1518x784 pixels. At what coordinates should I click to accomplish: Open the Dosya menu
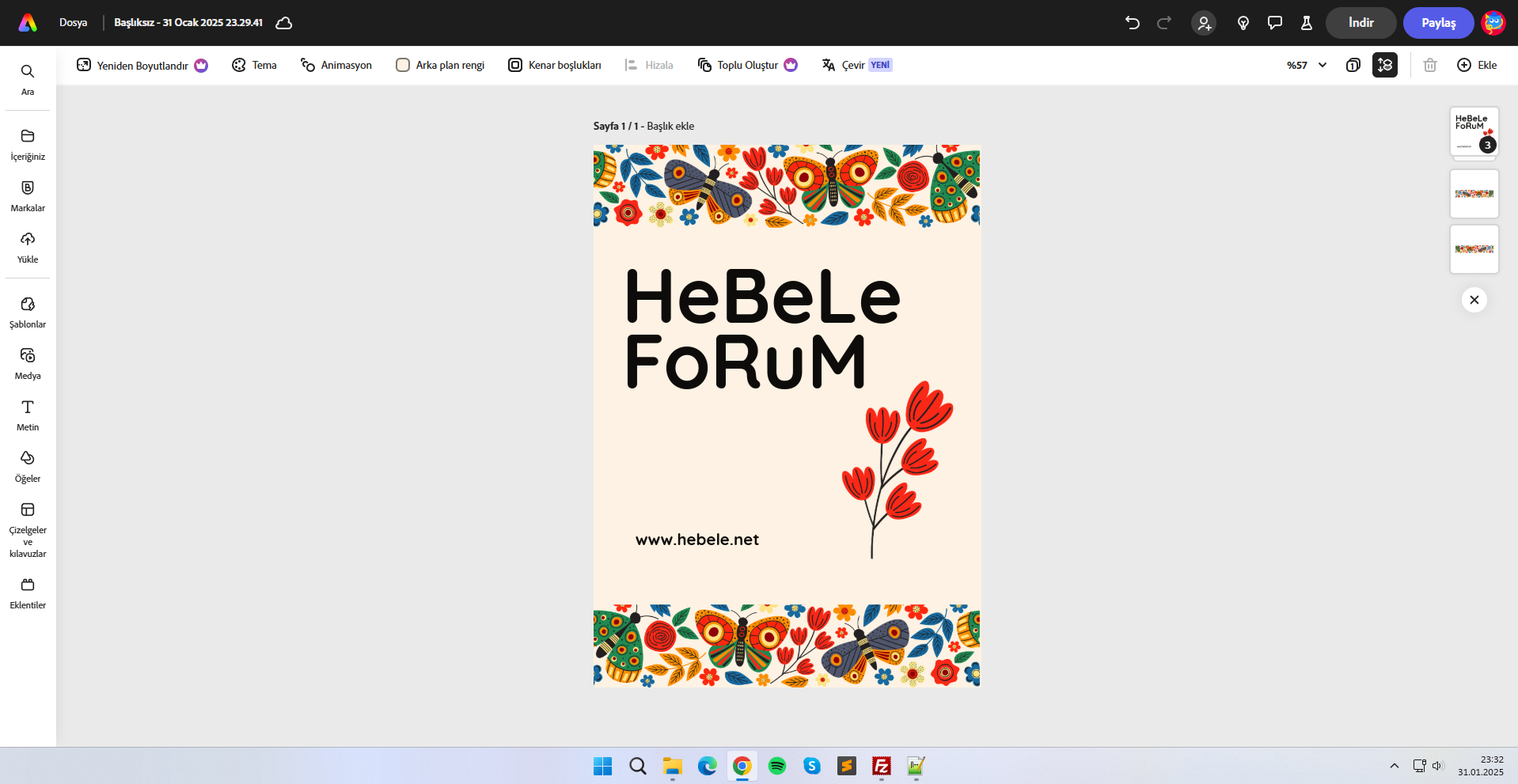[73, 23]
